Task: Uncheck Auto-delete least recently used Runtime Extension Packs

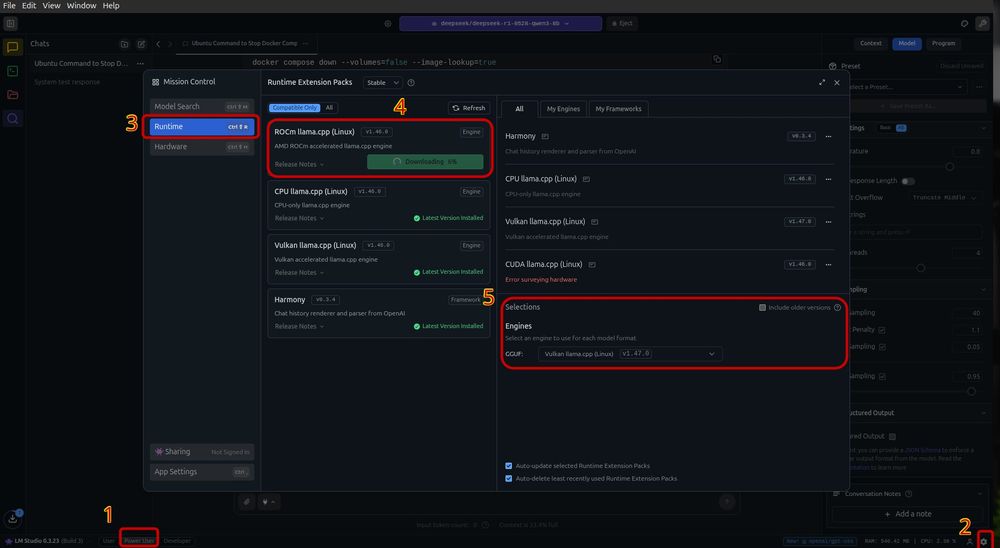Action: (x=508, y=478)
